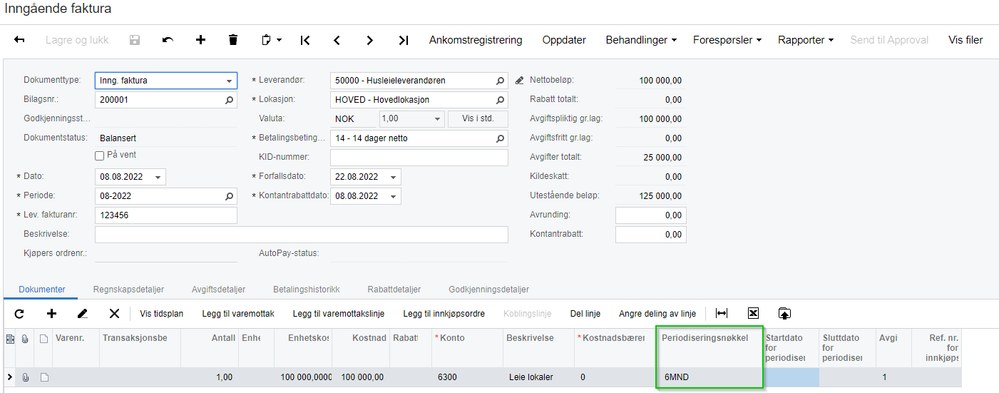Click Legg til innkjøpsordre
Screen dimensions: 999x393
tap(444, 313)
